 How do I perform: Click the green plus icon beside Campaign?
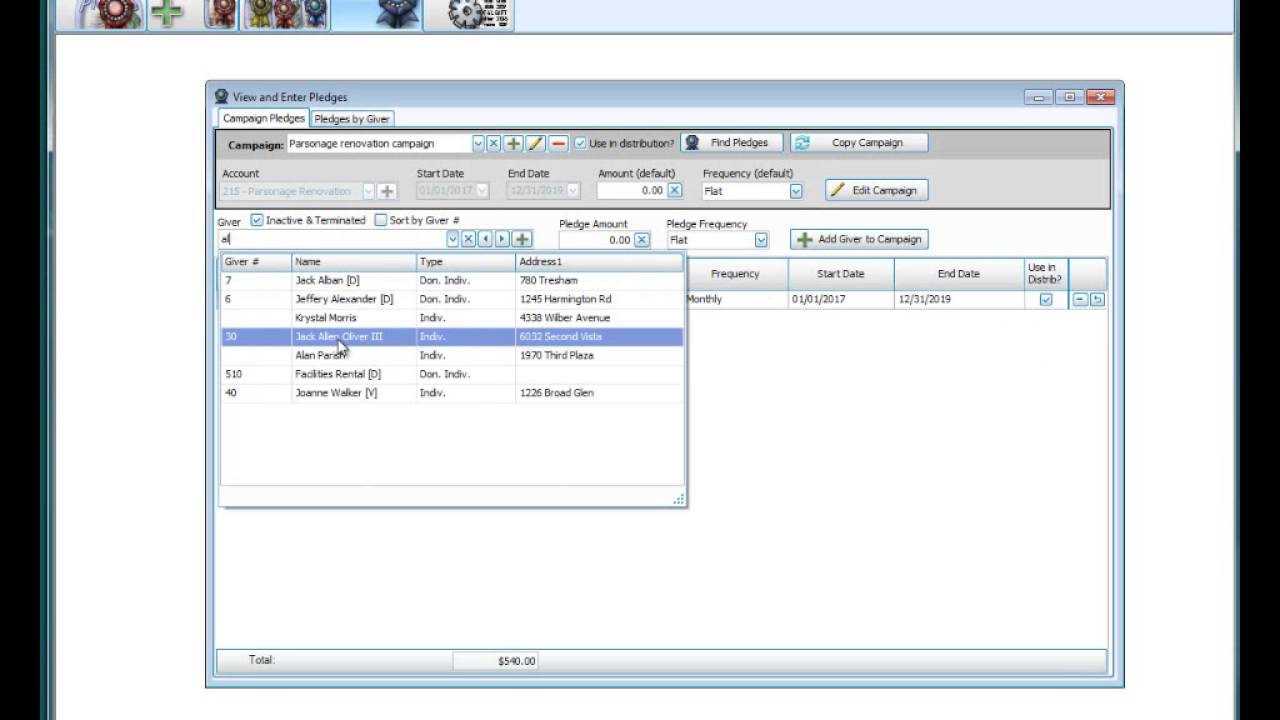(514, 144)
